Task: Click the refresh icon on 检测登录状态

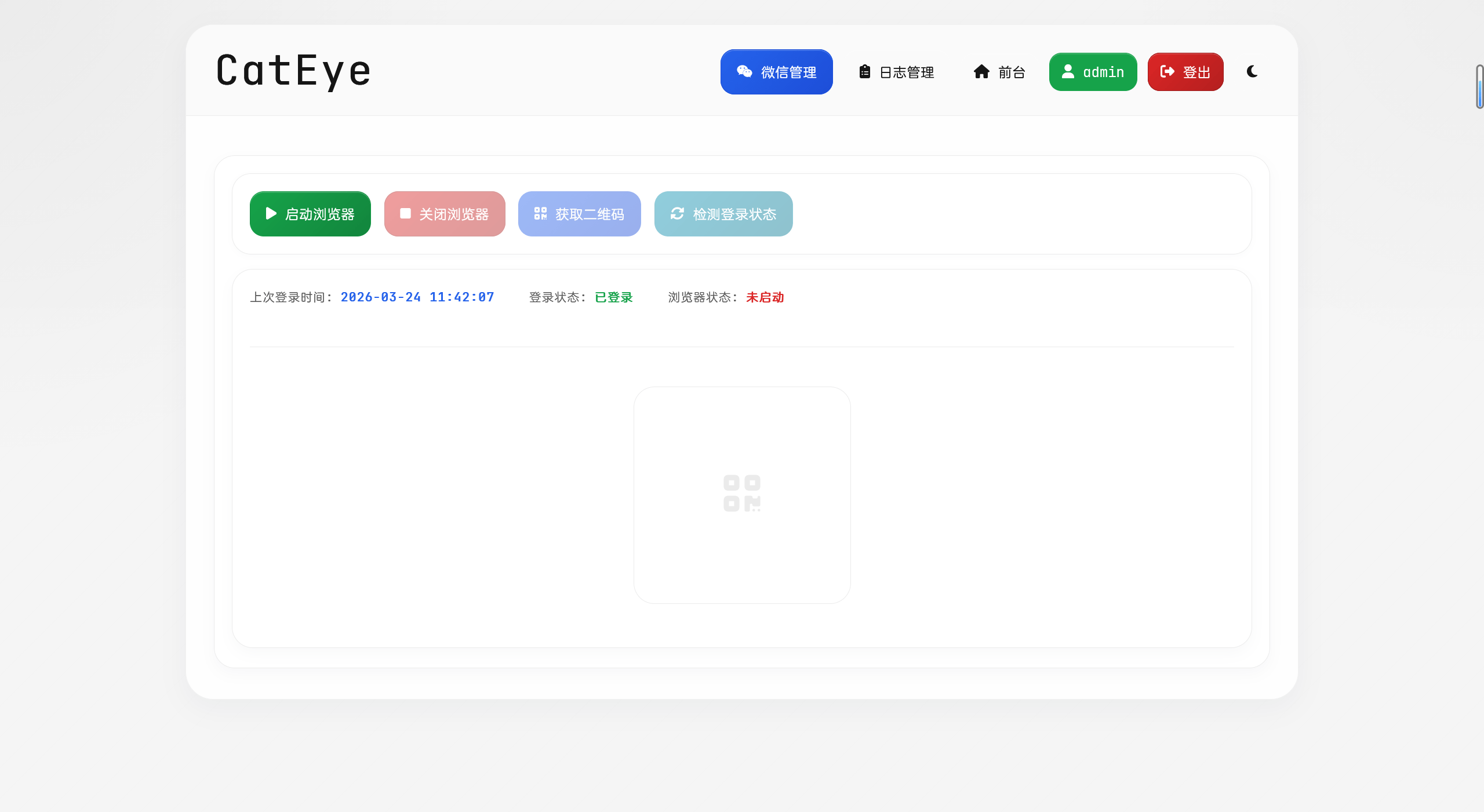Action: tap(677, 213)
